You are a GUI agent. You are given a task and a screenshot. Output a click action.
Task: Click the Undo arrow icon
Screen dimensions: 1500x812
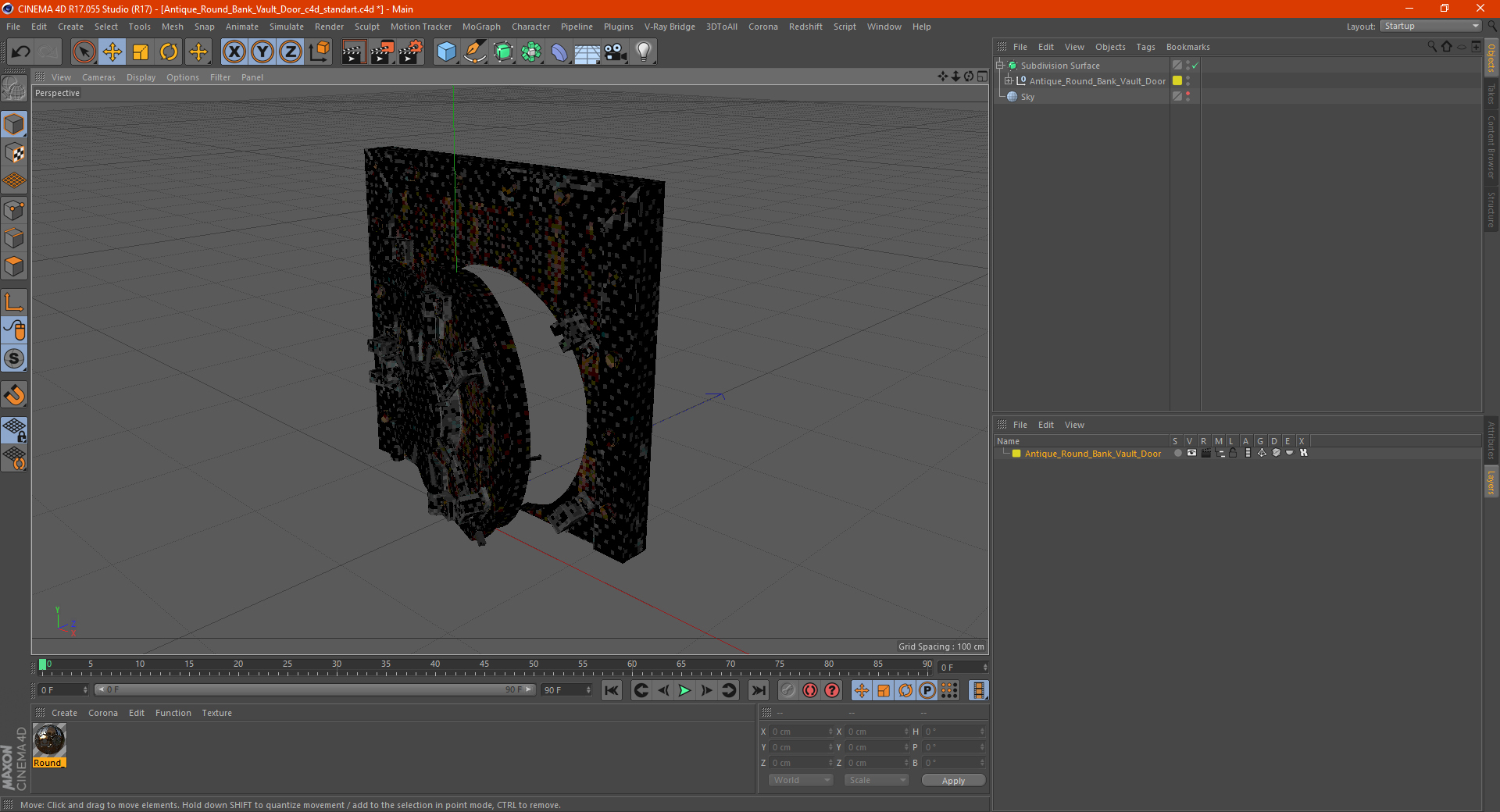pyautogui.click(x=21, y=52)
